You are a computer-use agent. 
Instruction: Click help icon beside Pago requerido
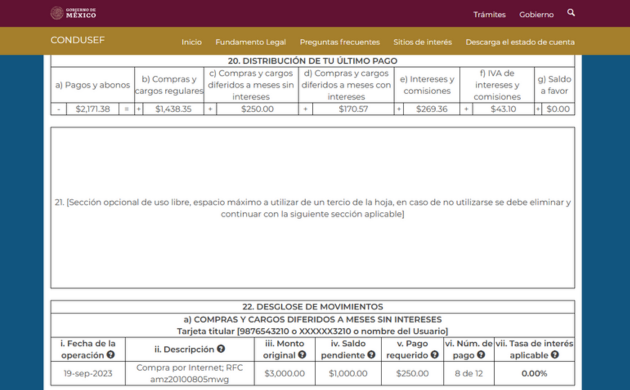click(x=434, y=355)
